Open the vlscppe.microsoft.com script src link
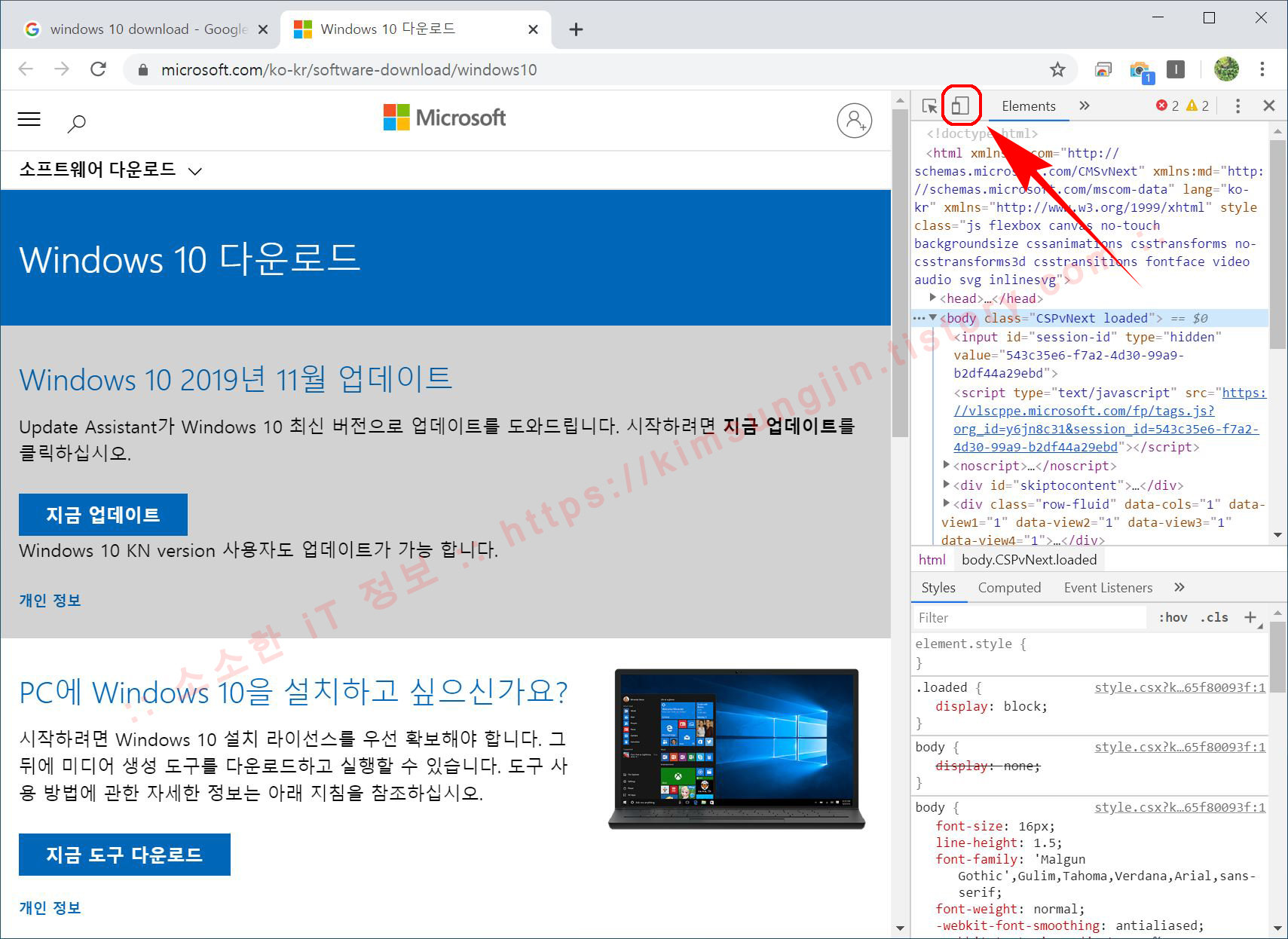Screen dimensions: 1288x939 (1108, 420)
